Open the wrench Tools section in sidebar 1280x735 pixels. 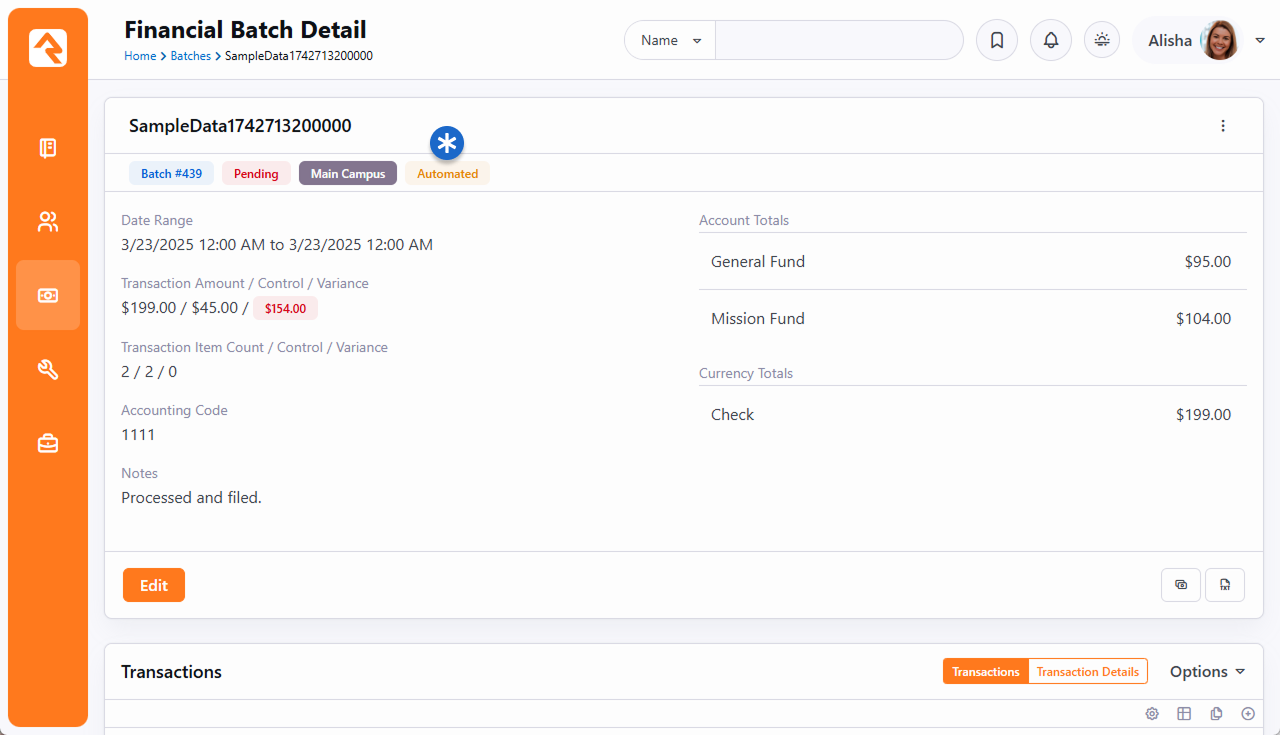(48, 370)
